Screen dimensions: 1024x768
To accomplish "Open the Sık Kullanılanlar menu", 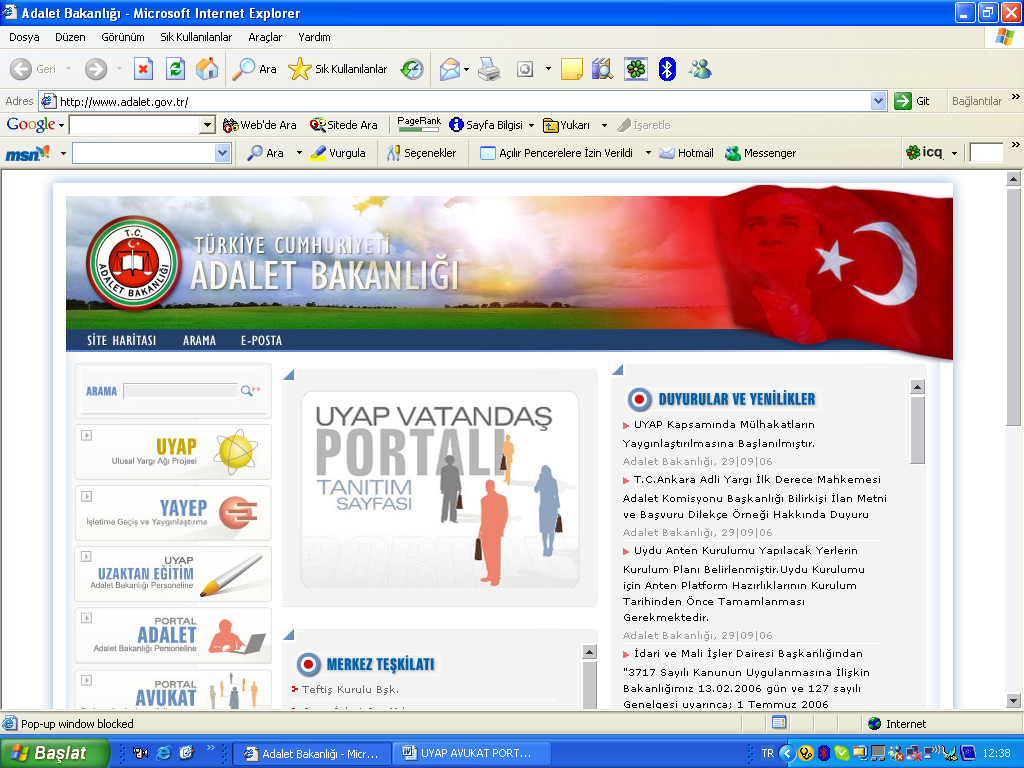I will pos(196,37).
